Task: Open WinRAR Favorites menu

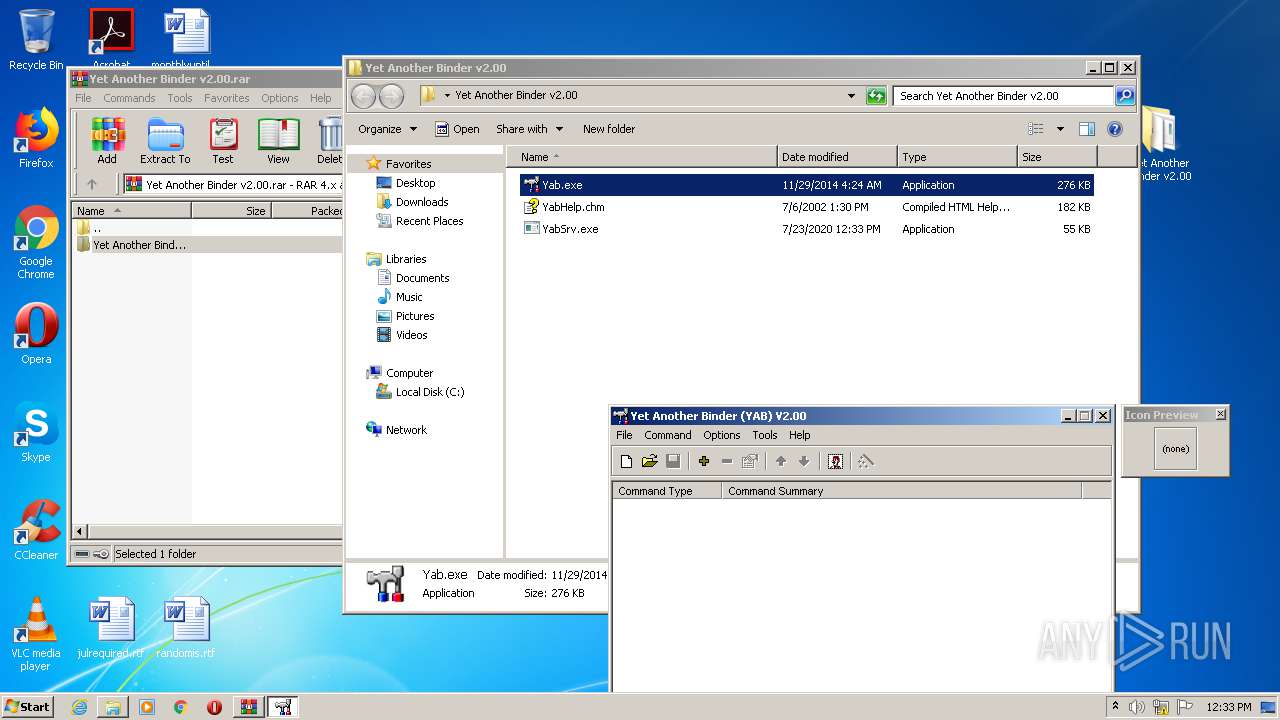Action: (227, 98)
